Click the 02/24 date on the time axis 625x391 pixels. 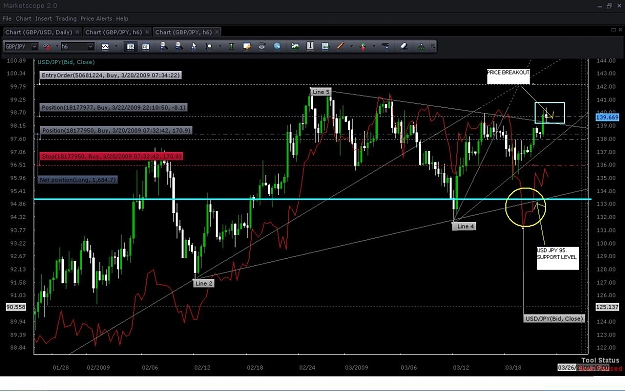(x=307, y=367)
